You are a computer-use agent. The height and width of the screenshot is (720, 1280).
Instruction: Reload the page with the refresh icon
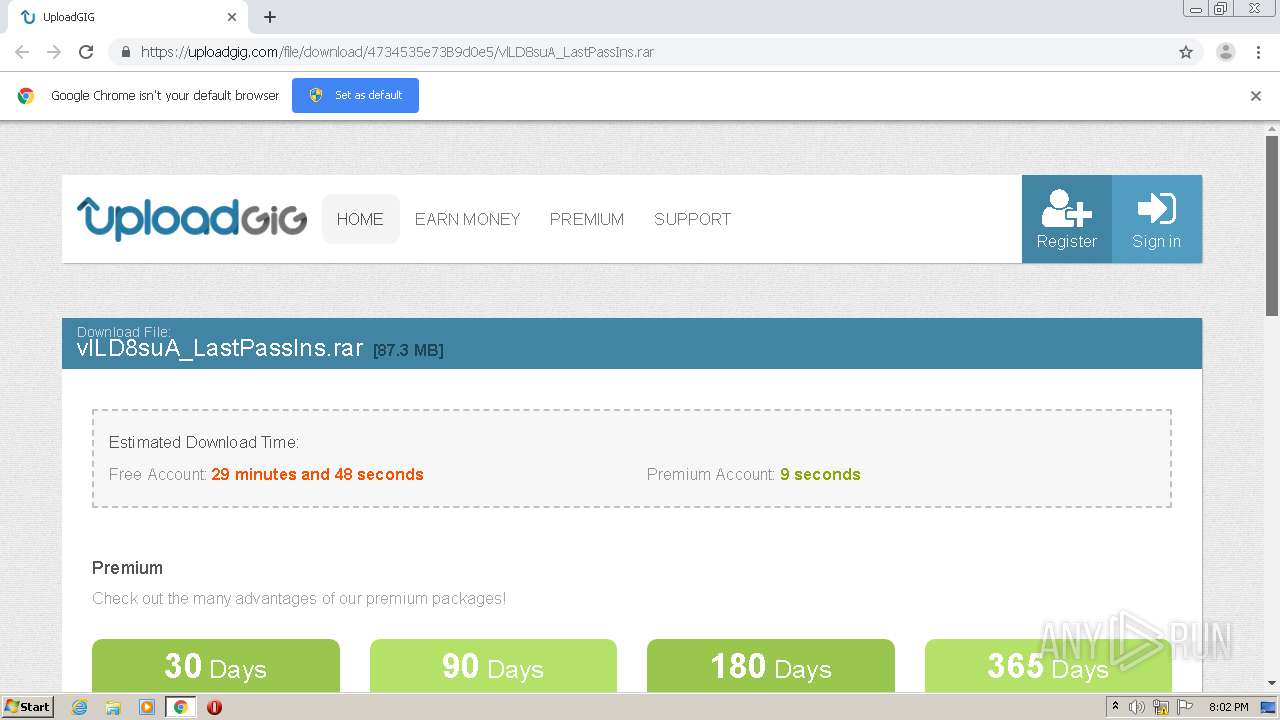(86, 52)
